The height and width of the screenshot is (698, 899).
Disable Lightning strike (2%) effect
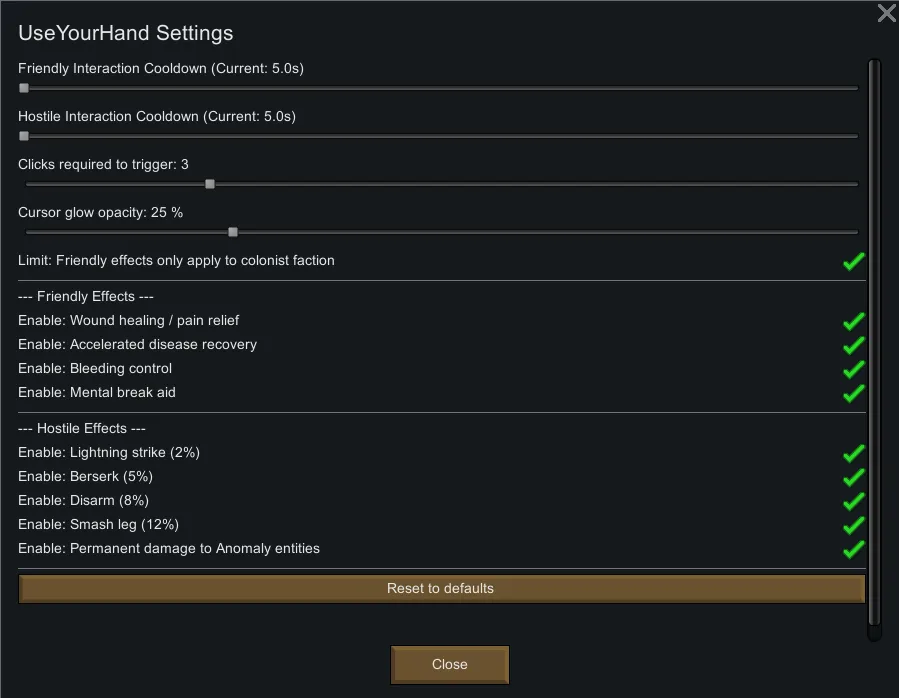tap(853, 453)
